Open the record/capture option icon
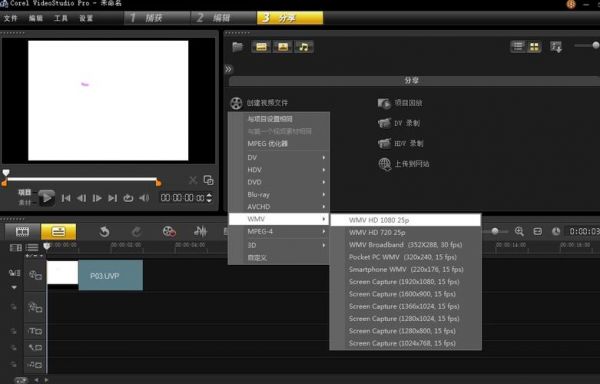Screen dimensions: 600x384 [x=169, y=231]
